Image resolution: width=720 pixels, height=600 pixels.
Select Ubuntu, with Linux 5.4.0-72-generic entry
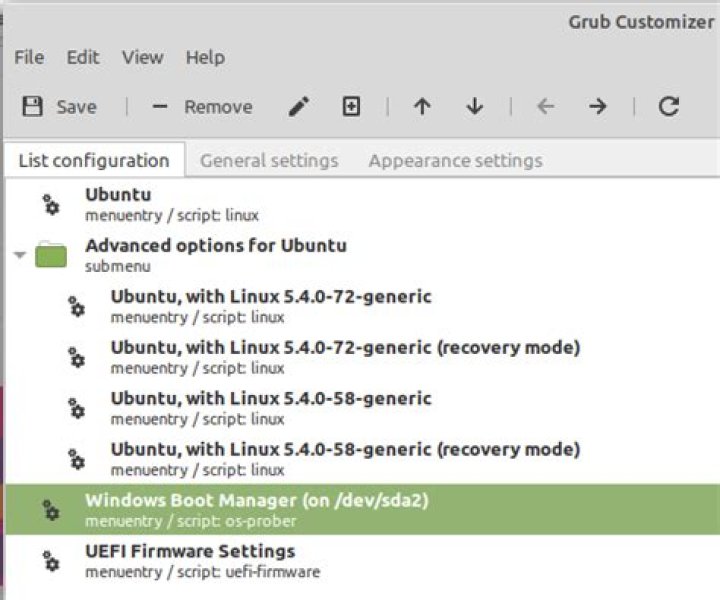(x=271, y=297)
